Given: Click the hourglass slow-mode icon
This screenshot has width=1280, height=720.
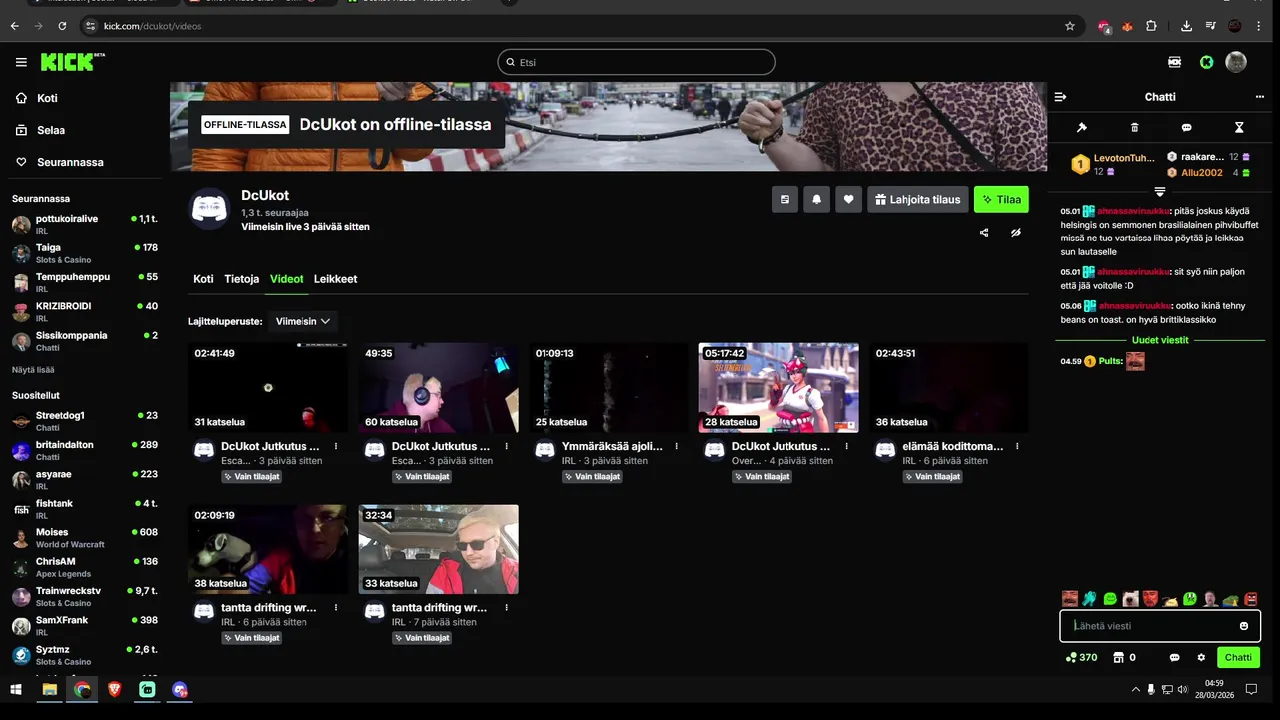Looking at the screenshot, I should (x=1239, y=128).
